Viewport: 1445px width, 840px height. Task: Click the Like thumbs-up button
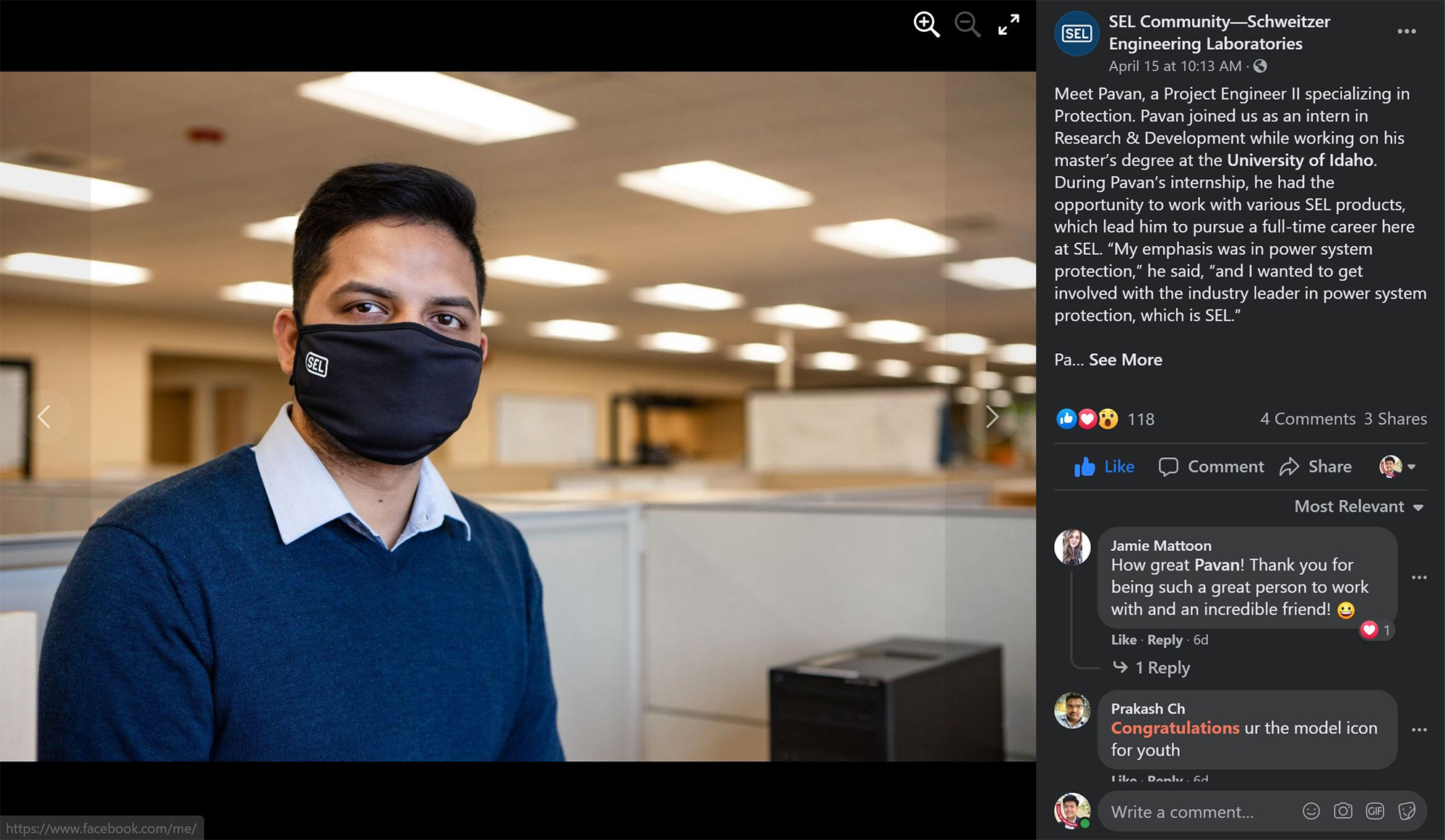tap(1104, 467)
